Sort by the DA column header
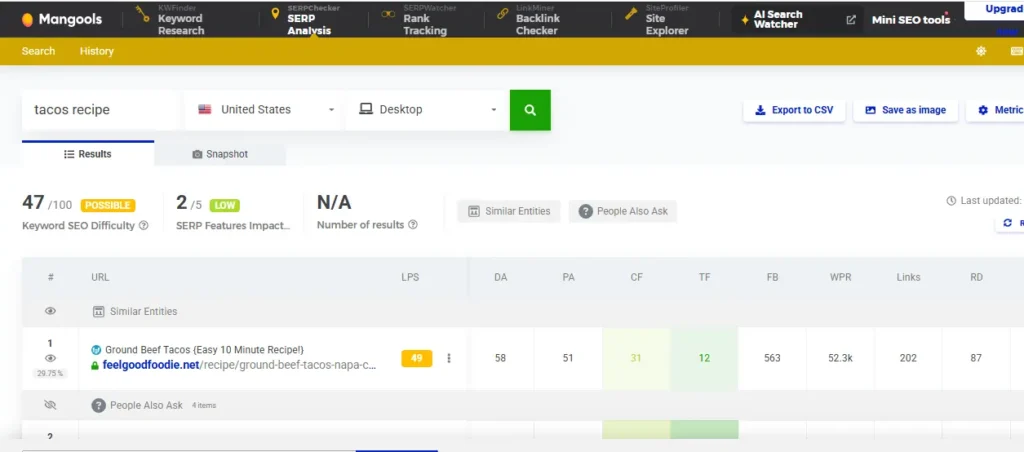This screenshot has width=1024, height=452. pyautogui.click(x=501, y=277)
